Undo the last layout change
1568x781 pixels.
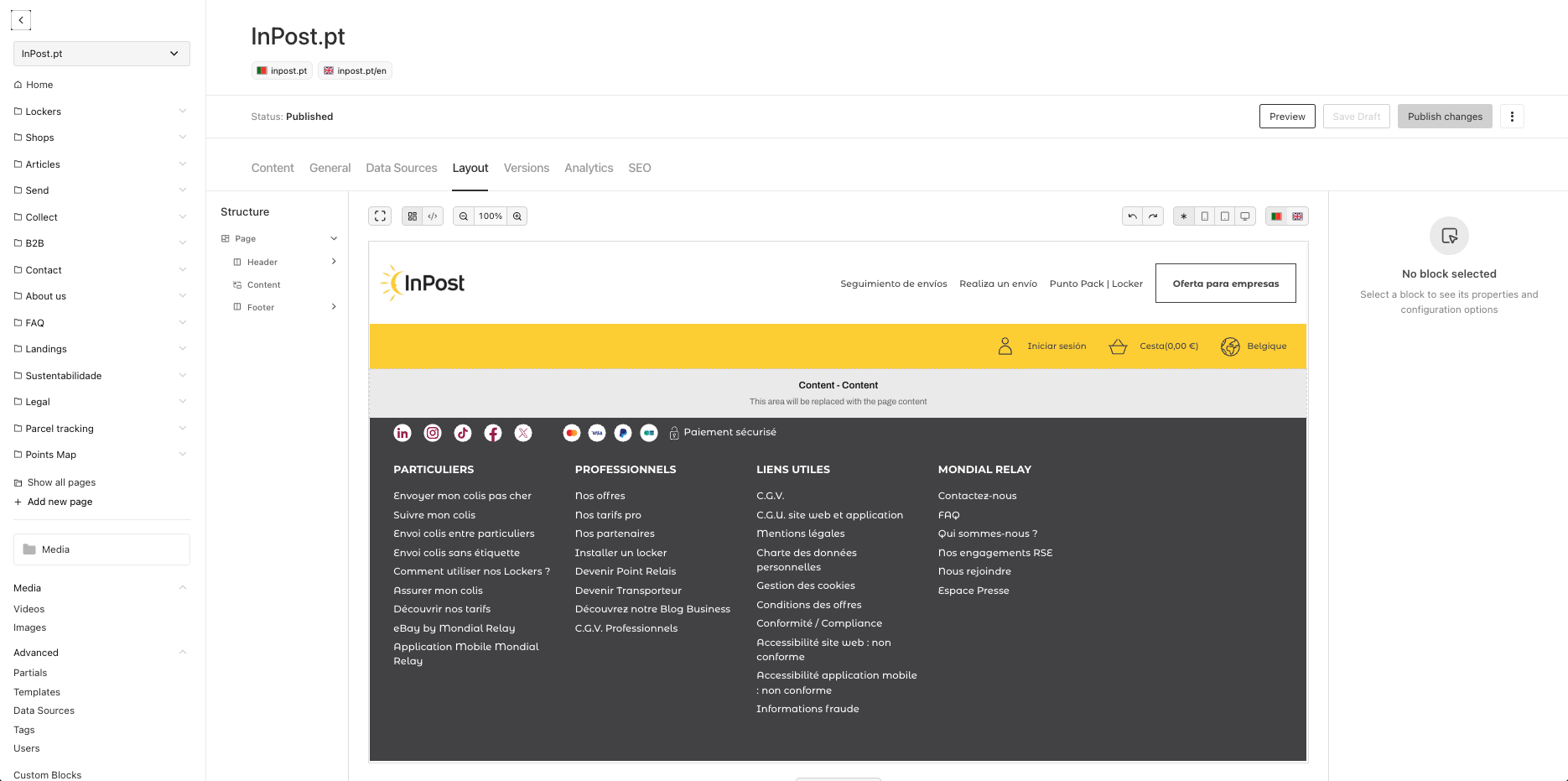click(x=1133, y=216)
